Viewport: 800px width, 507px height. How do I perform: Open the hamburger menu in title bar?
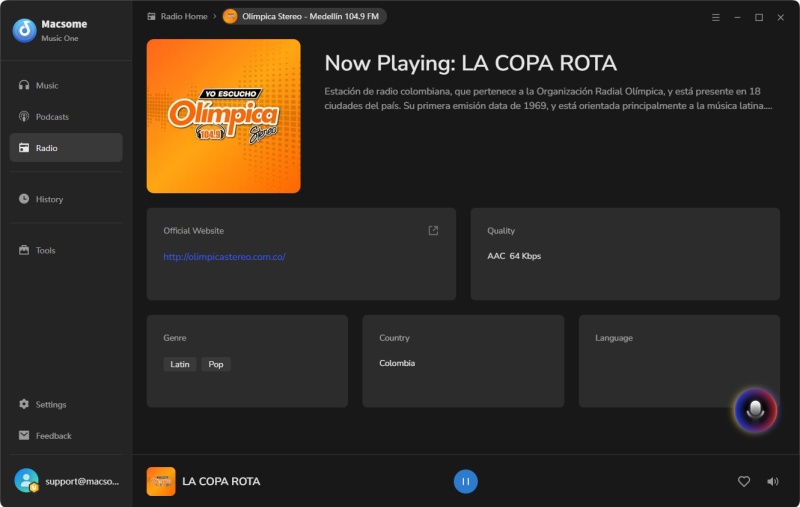716,17
